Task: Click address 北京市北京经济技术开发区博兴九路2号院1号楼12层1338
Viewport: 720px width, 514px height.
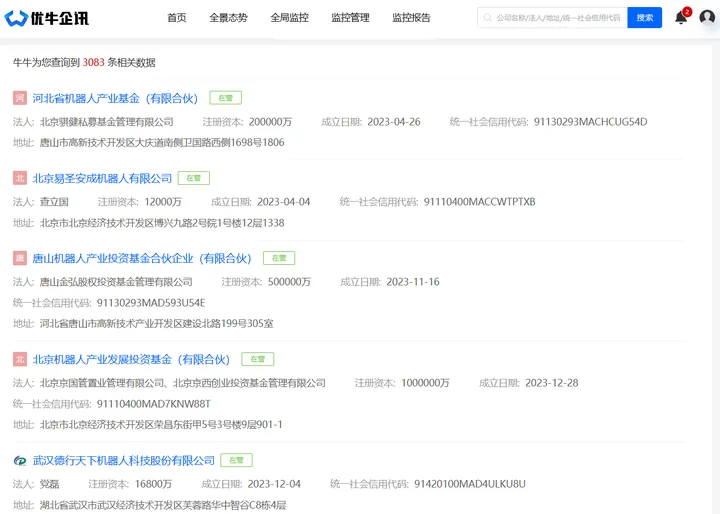Action: point(162,223)
